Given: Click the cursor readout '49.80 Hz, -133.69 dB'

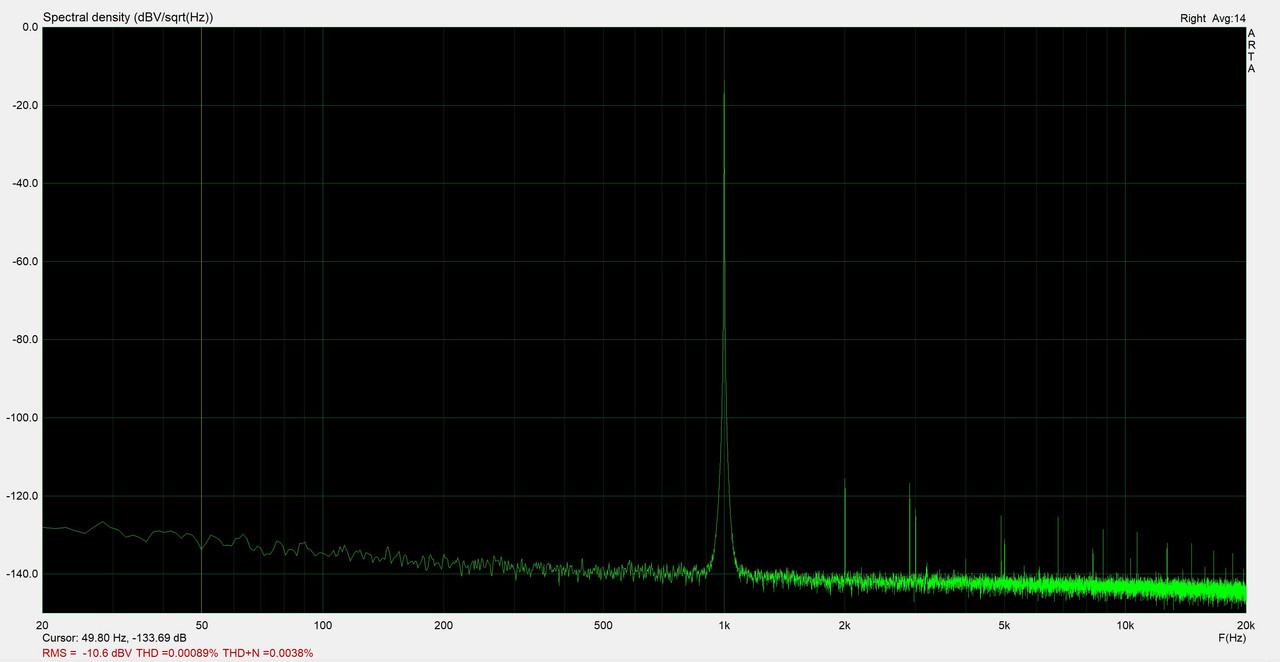Looking at the screenshot, I should (x=132, y=638).
